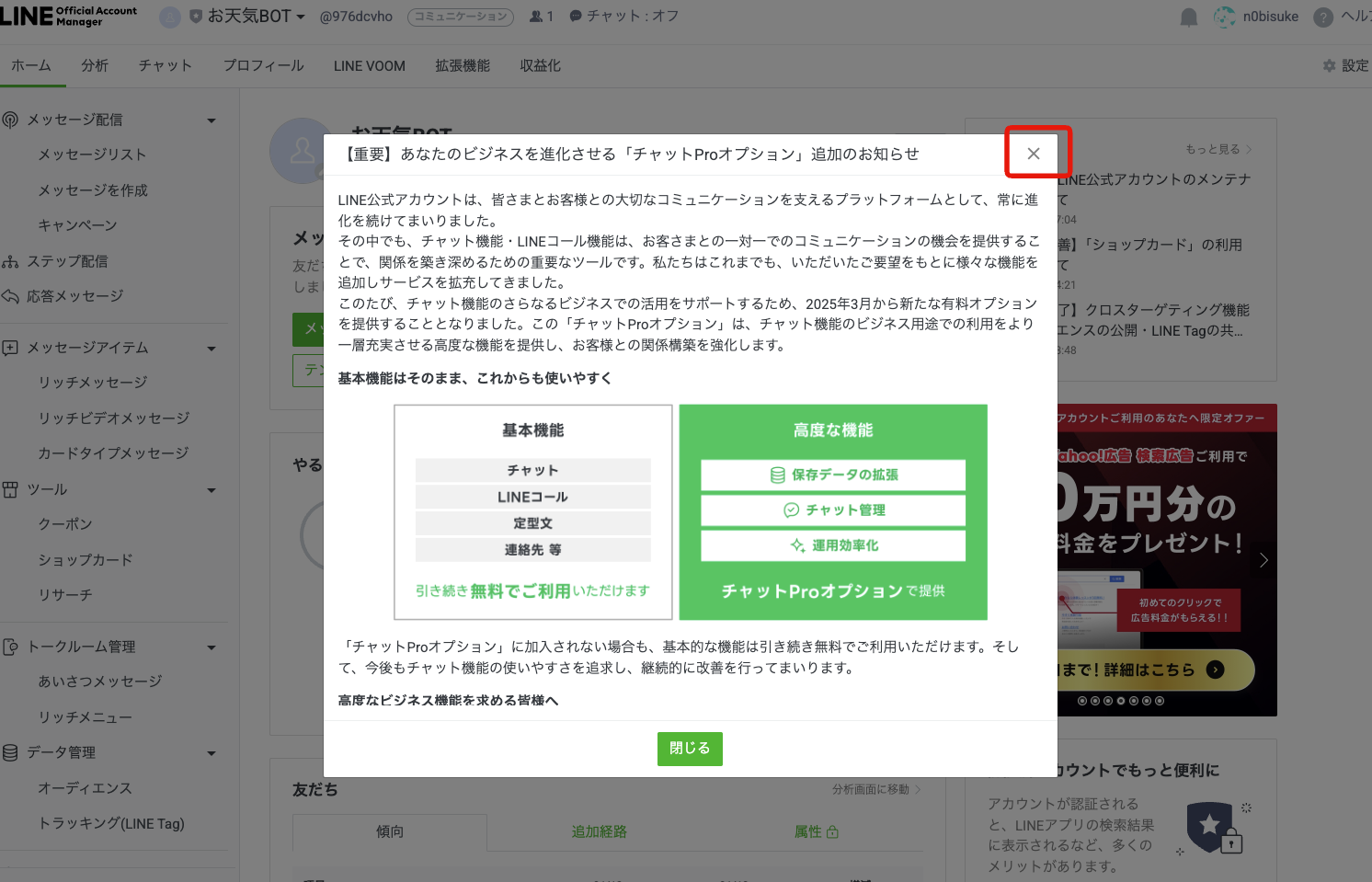Switch to the 分析 tab
1372x882 pixels.
coord(95,65)
